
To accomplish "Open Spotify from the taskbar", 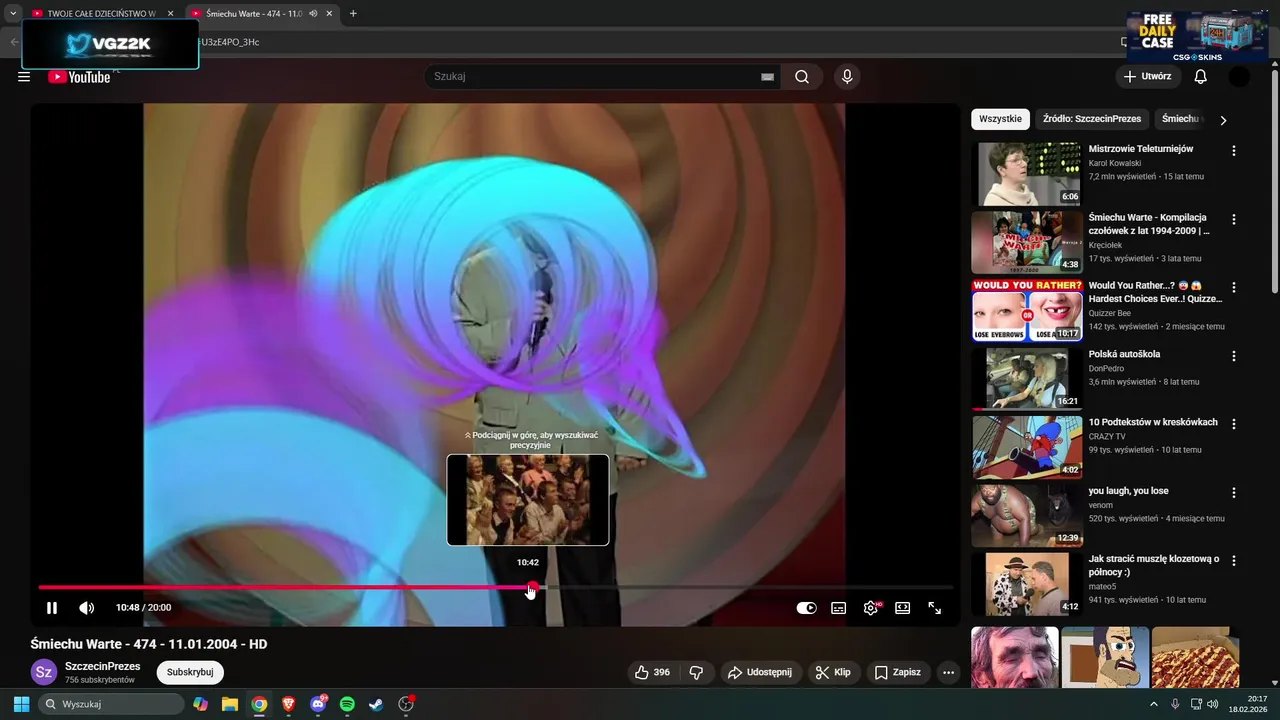I will point(347,704).
